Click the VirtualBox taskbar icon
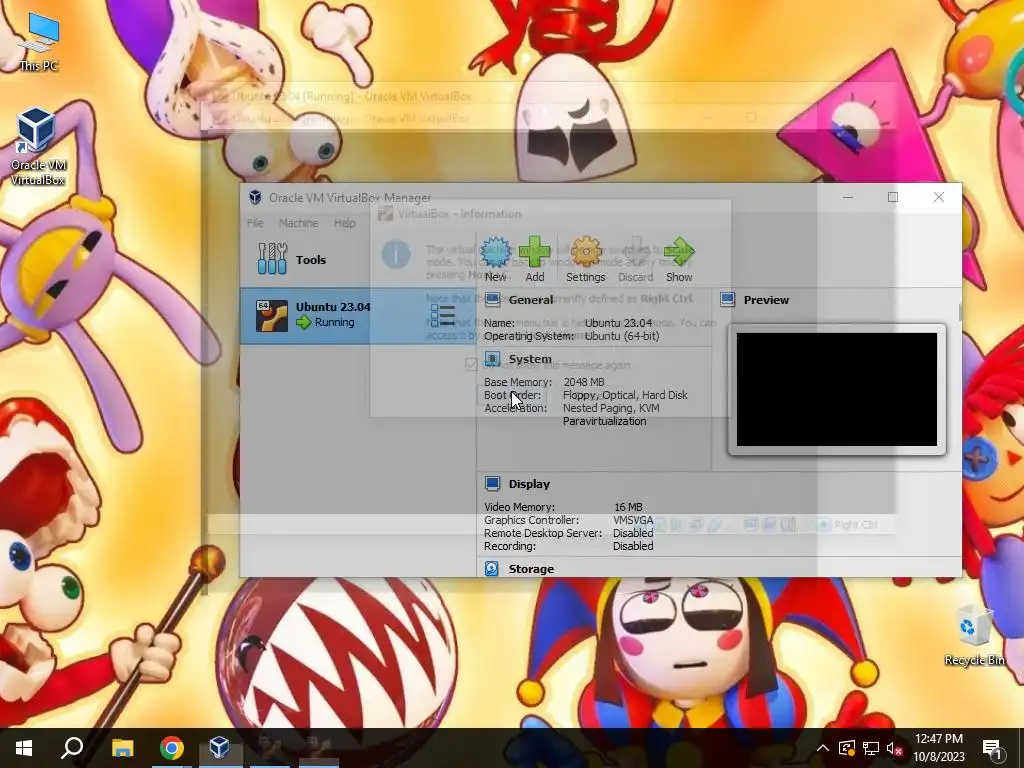The image size is (1024, 768). point(219,748)
